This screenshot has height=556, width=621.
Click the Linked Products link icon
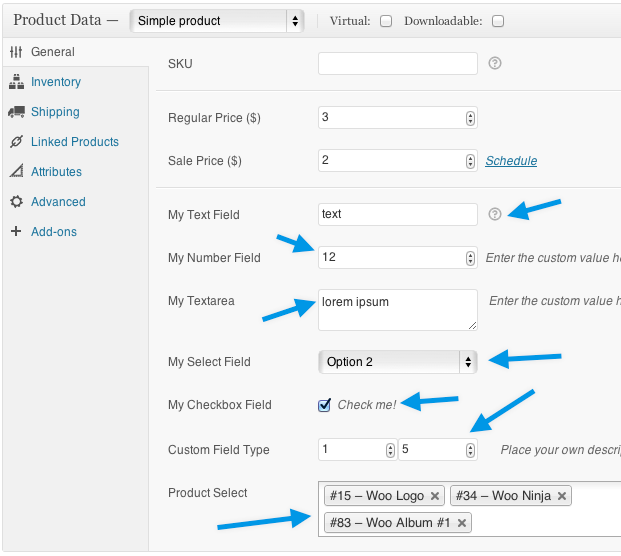pyautogui.click(x=16, y=141)
